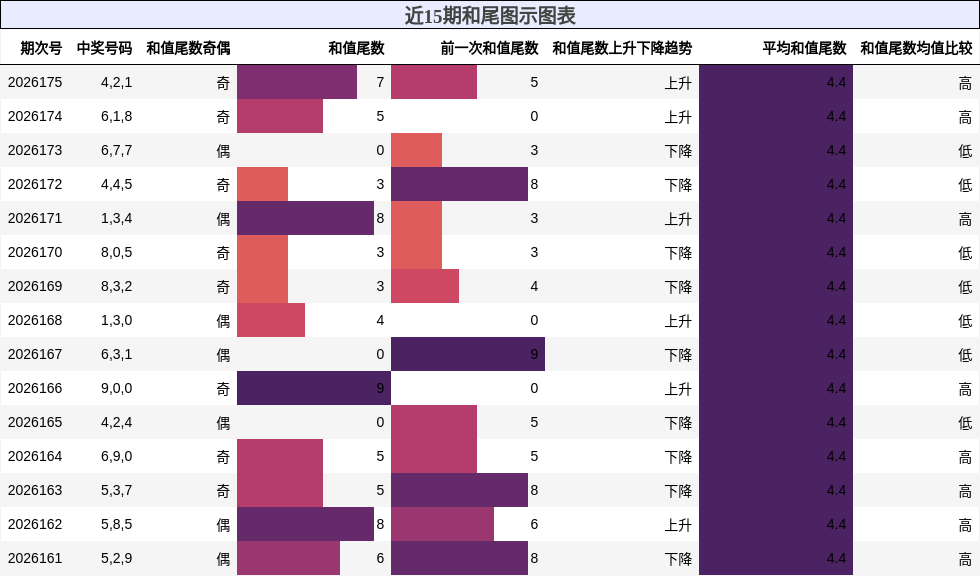The width and height of the screenshot is (980, 576).
Task: Select issue number 2026171
Action: (x=35, y=219)
